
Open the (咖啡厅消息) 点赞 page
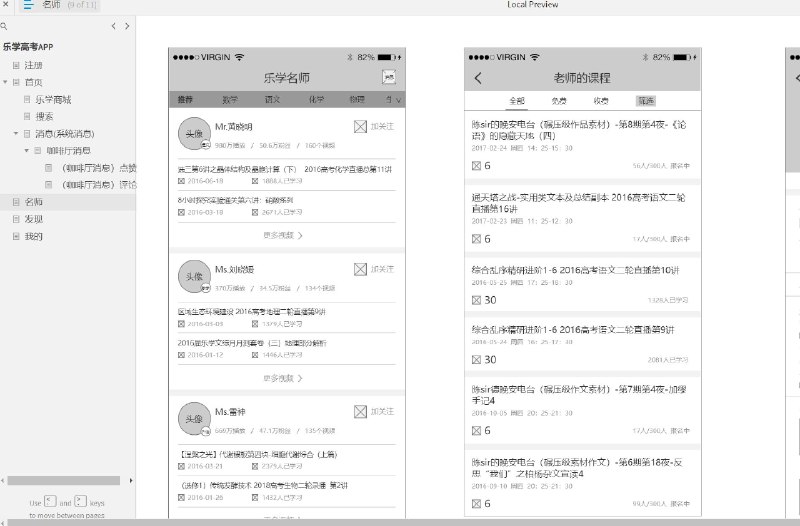pos(98,168)
